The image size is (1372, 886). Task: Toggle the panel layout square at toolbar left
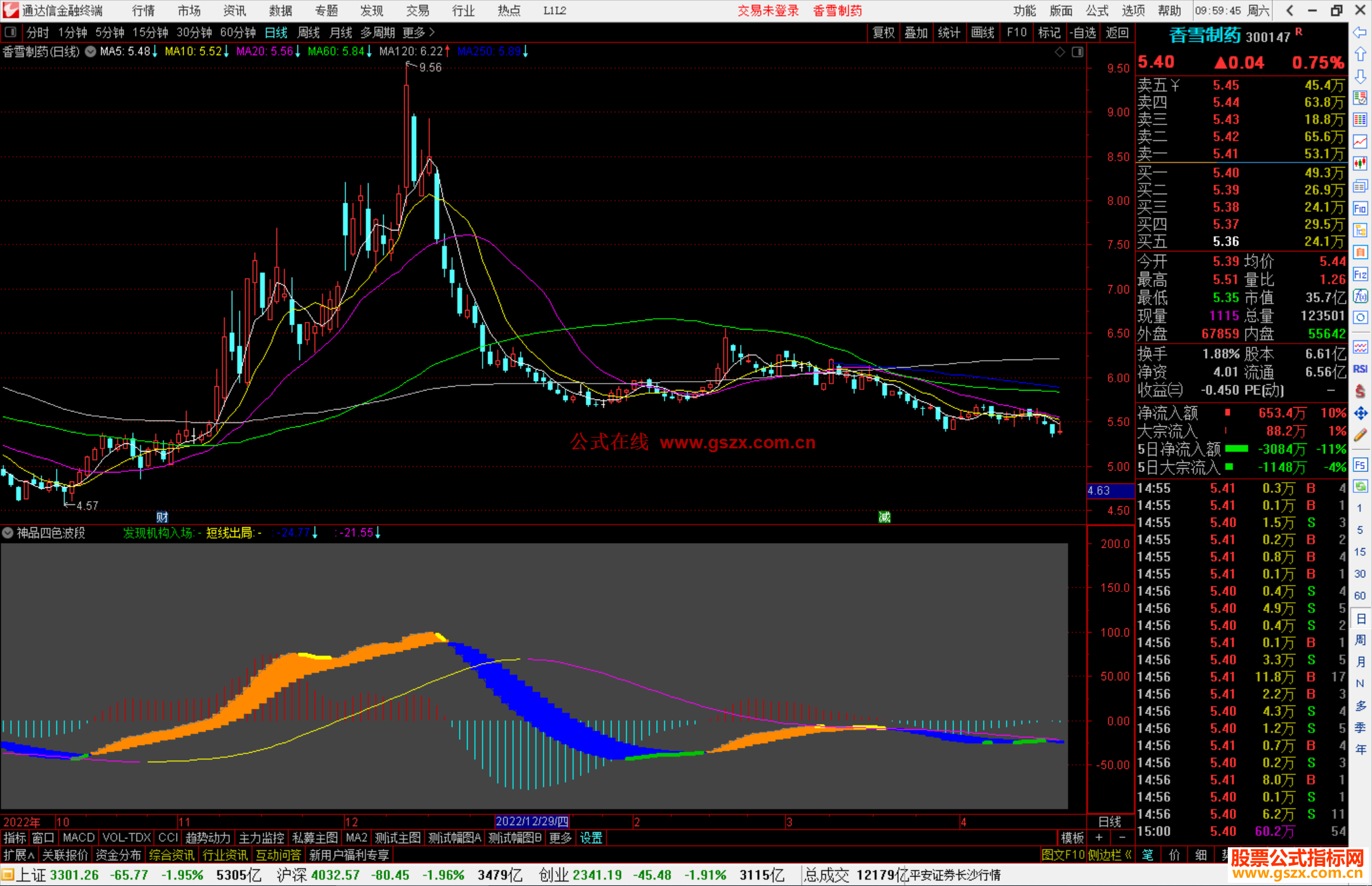[11, 32]
